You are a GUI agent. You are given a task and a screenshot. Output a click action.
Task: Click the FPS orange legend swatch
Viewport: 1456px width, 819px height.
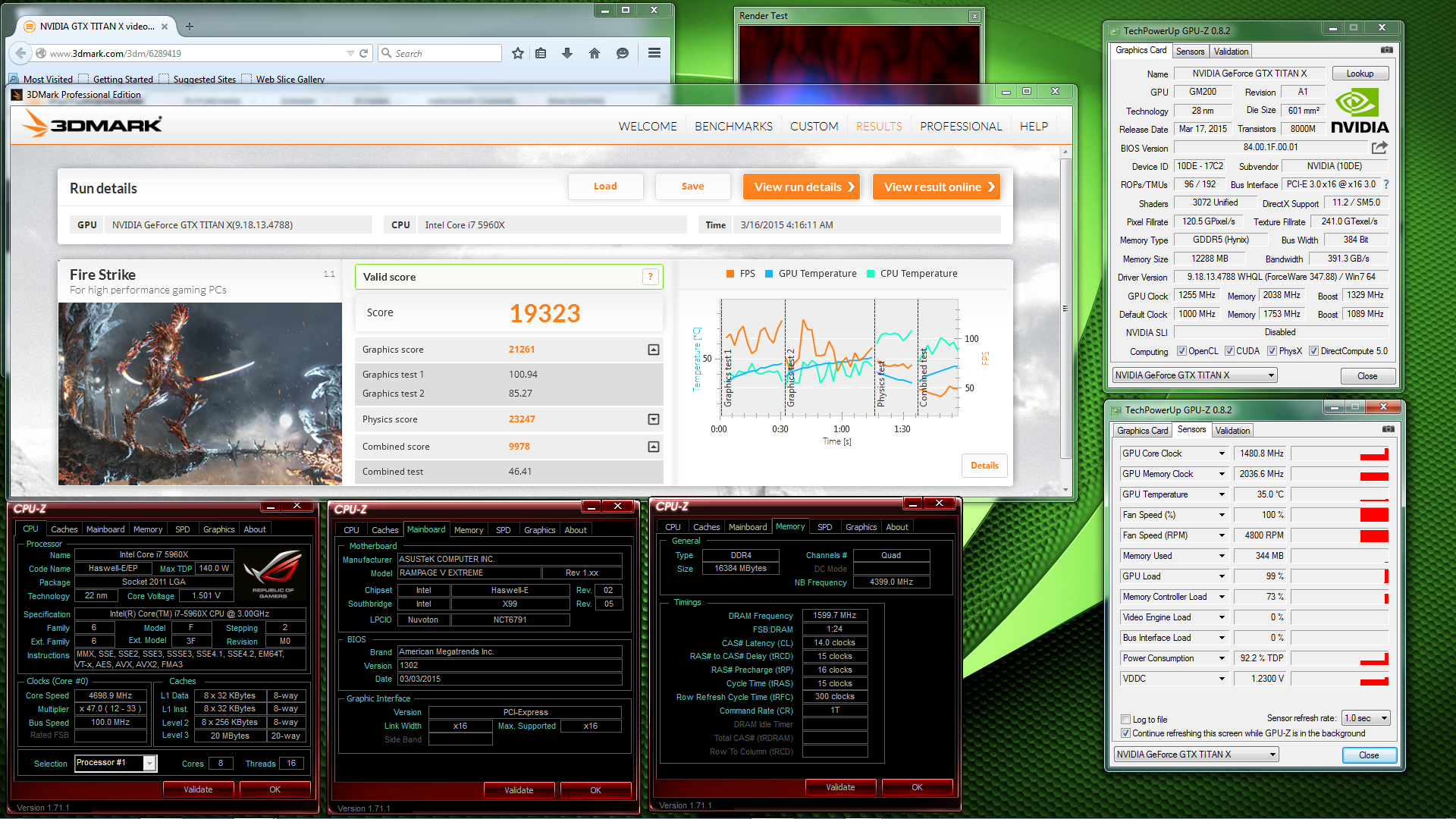click(x=730, y=274)
